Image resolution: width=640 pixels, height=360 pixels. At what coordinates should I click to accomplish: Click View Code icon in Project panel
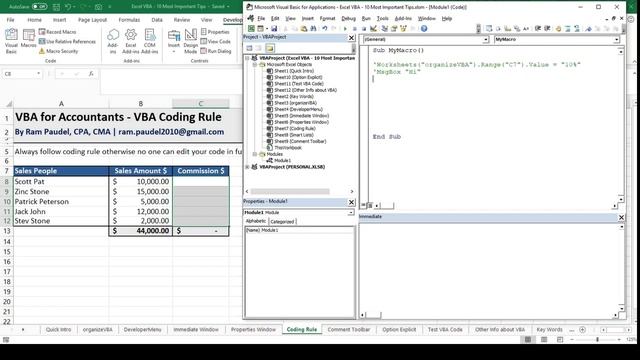tap(249, 48)
